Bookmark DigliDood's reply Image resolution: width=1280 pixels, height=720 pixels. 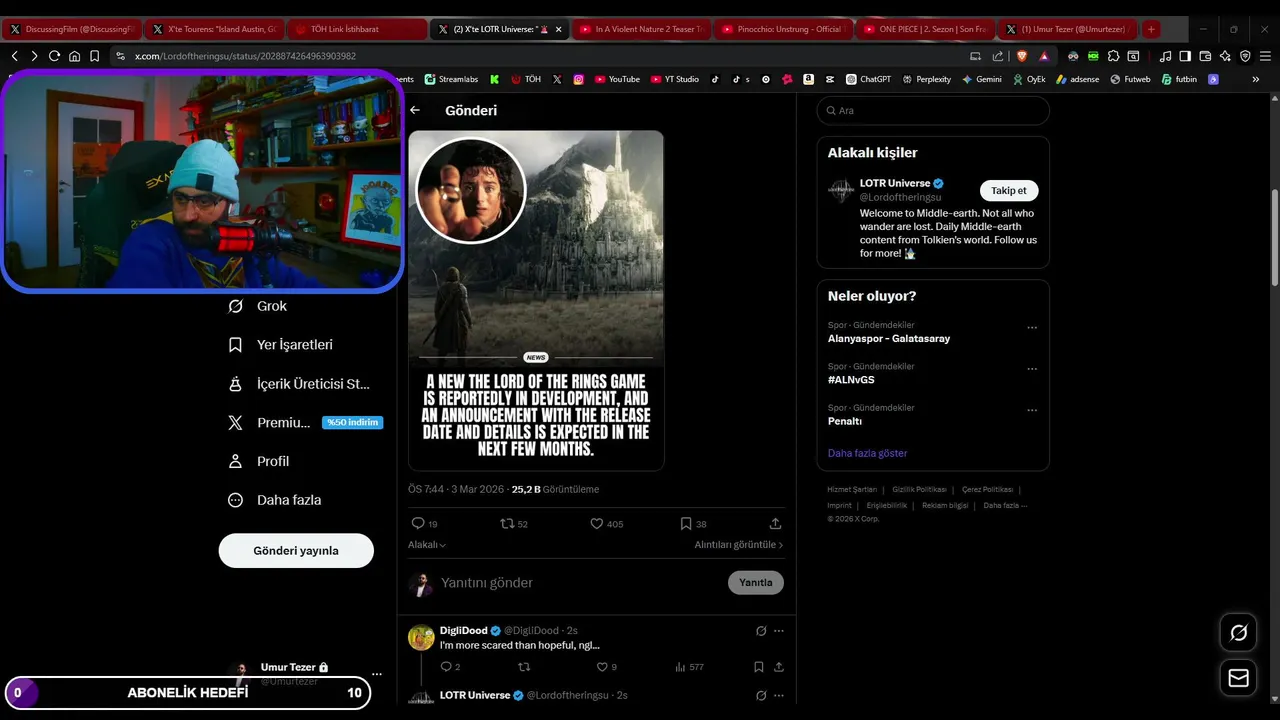point(759,667)
